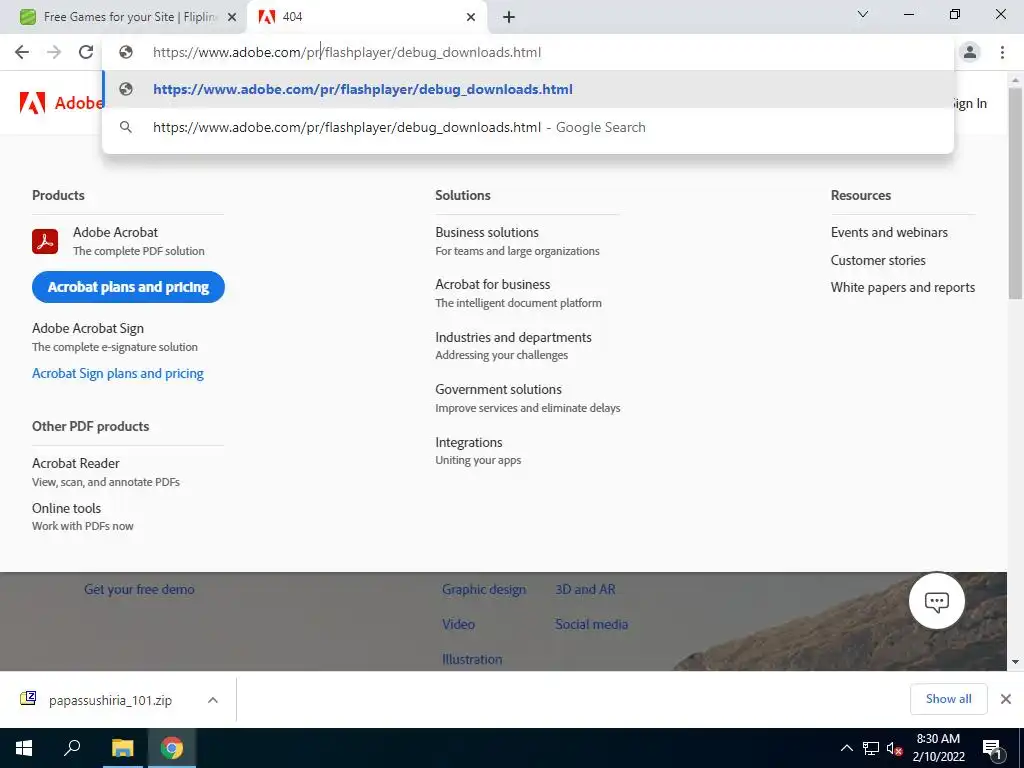Viewport: 1024px width, 768px height.
Task: Open White papers and reports link
Action: point(903,287)
